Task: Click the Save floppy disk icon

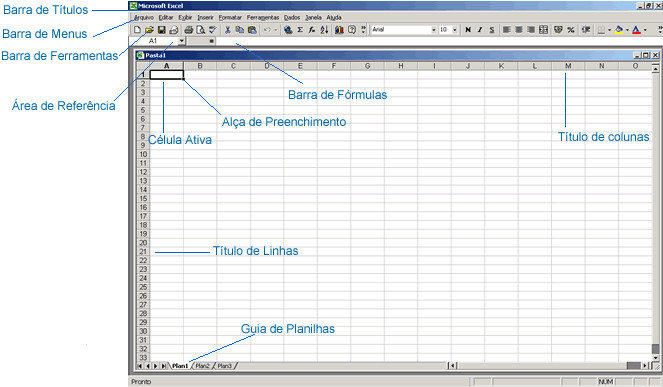Action: (x=162, y=30)
